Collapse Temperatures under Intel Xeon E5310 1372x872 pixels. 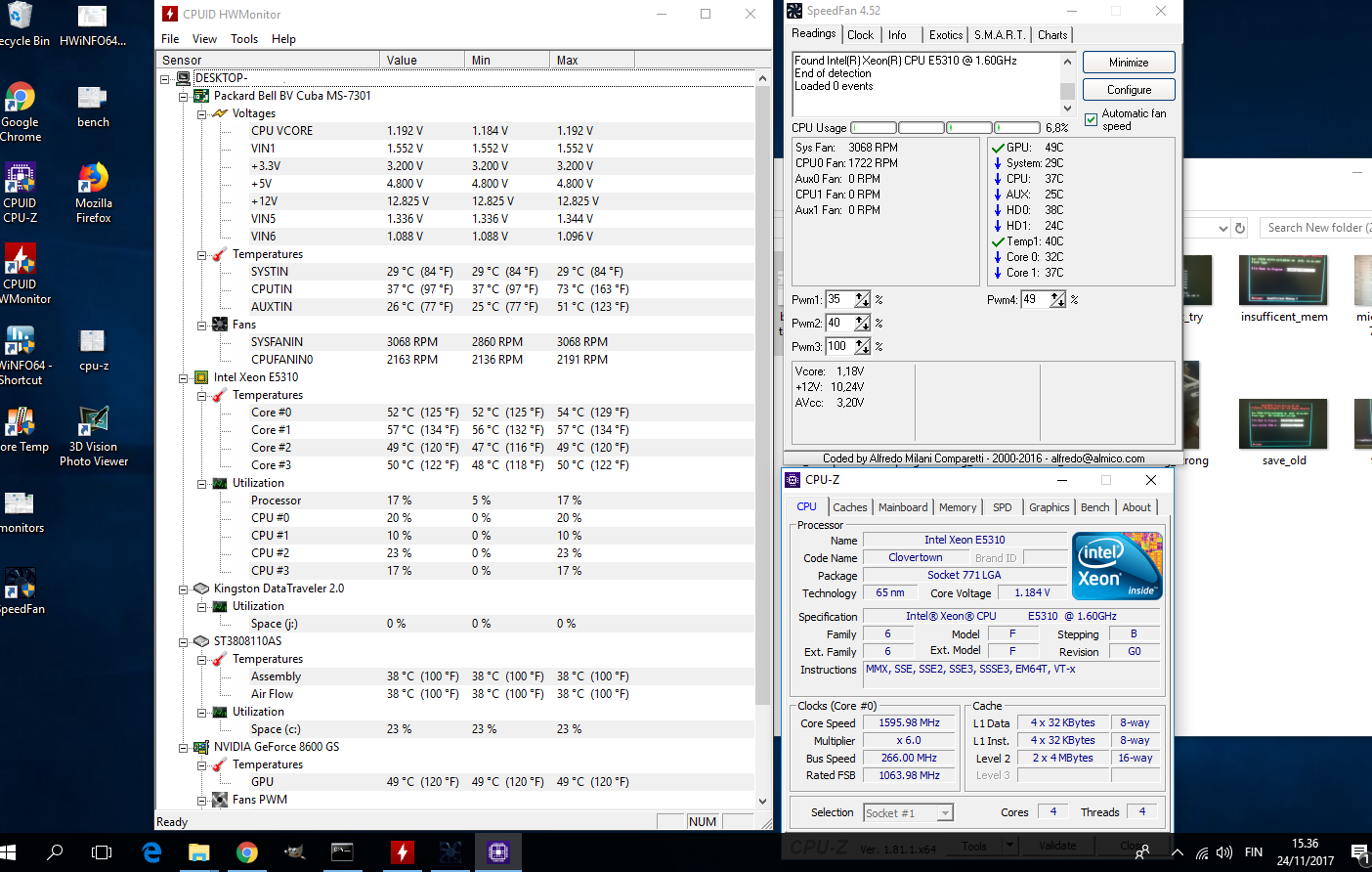(202, 395)
